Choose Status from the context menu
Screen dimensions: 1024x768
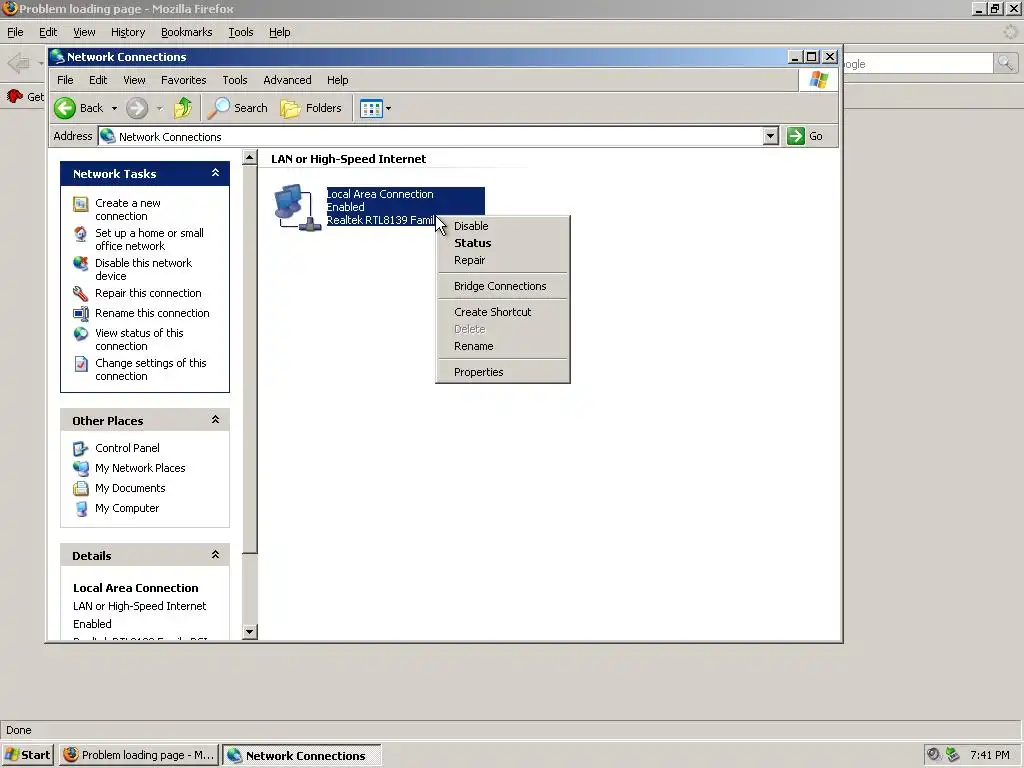502,243
